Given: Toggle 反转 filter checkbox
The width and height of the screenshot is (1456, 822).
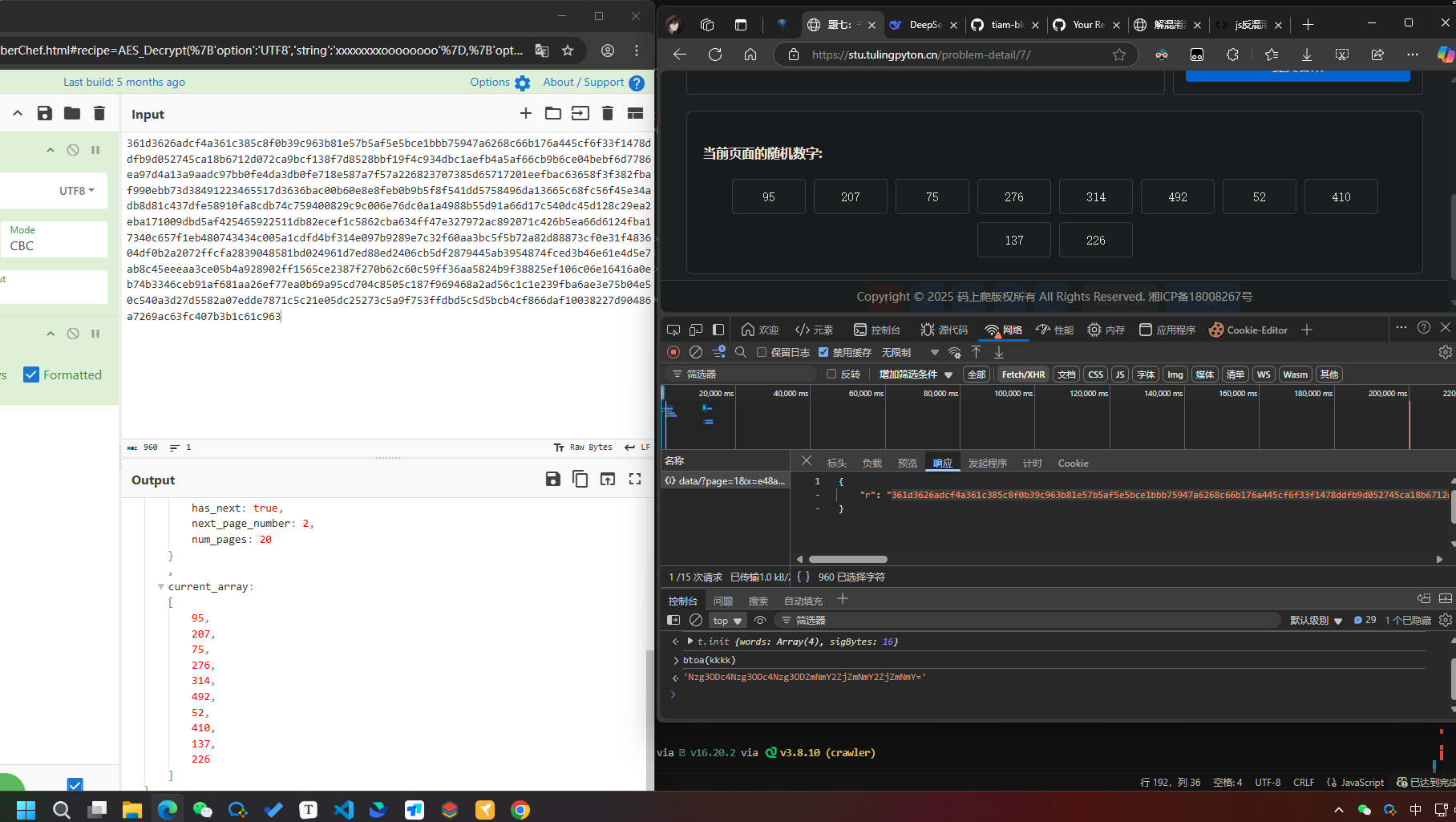Looking at the screenshot, I should point(831,374).
